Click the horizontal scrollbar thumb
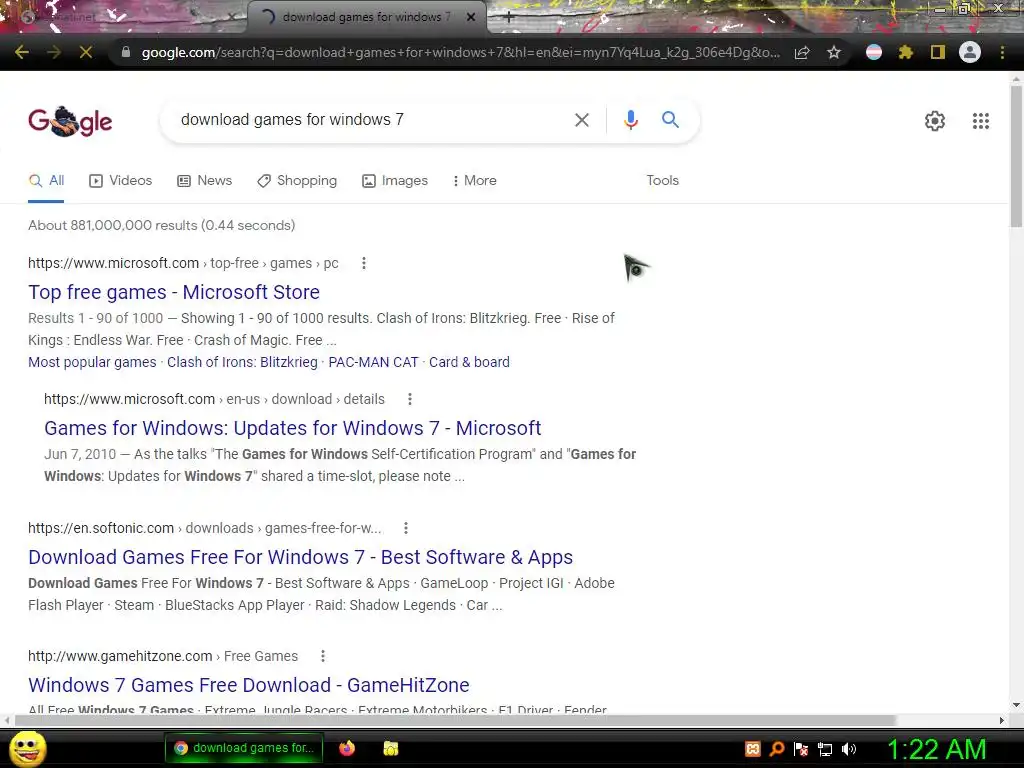 [x=456, y=720]
